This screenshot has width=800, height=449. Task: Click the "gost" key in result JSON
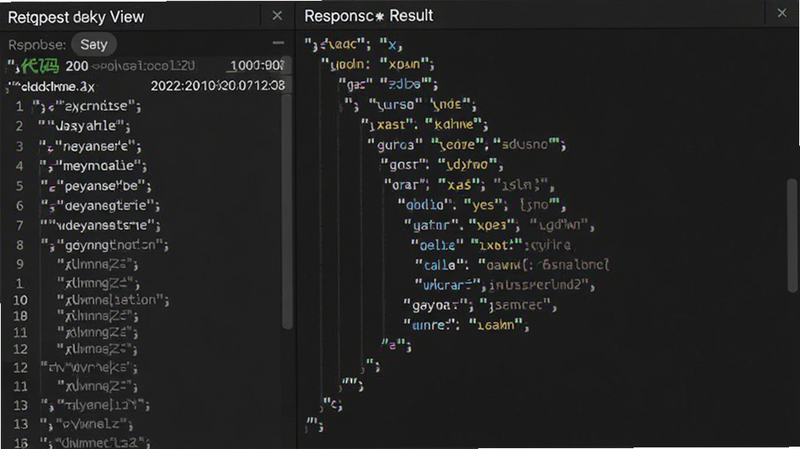[405, 165]
